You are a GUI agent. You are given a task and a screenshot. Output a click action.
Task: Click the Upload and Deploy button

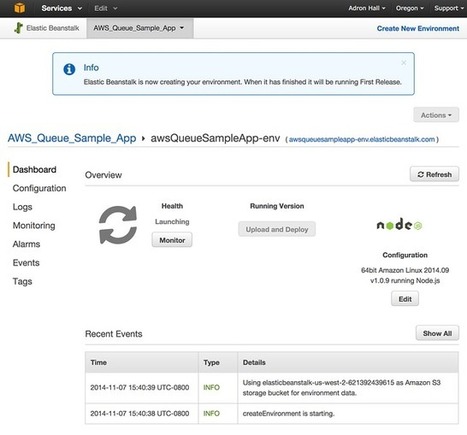tap(277, 229)
